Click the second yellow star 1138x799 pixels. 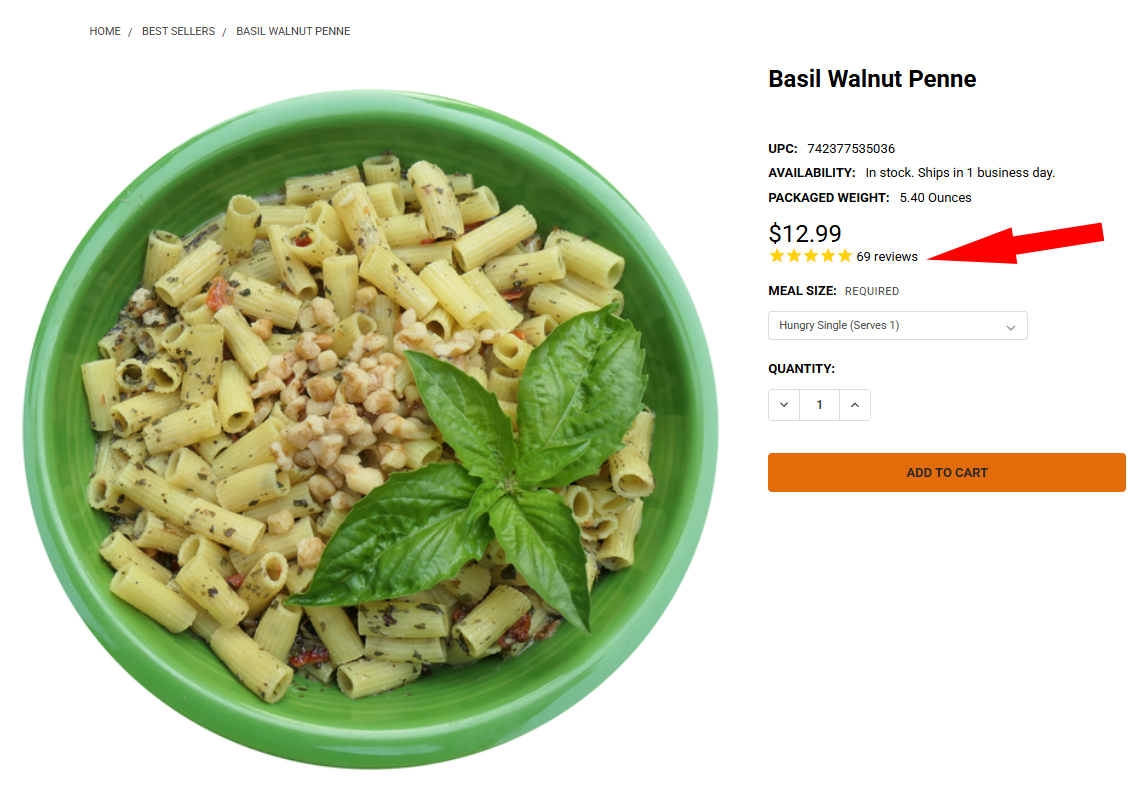tap(794, 256)
